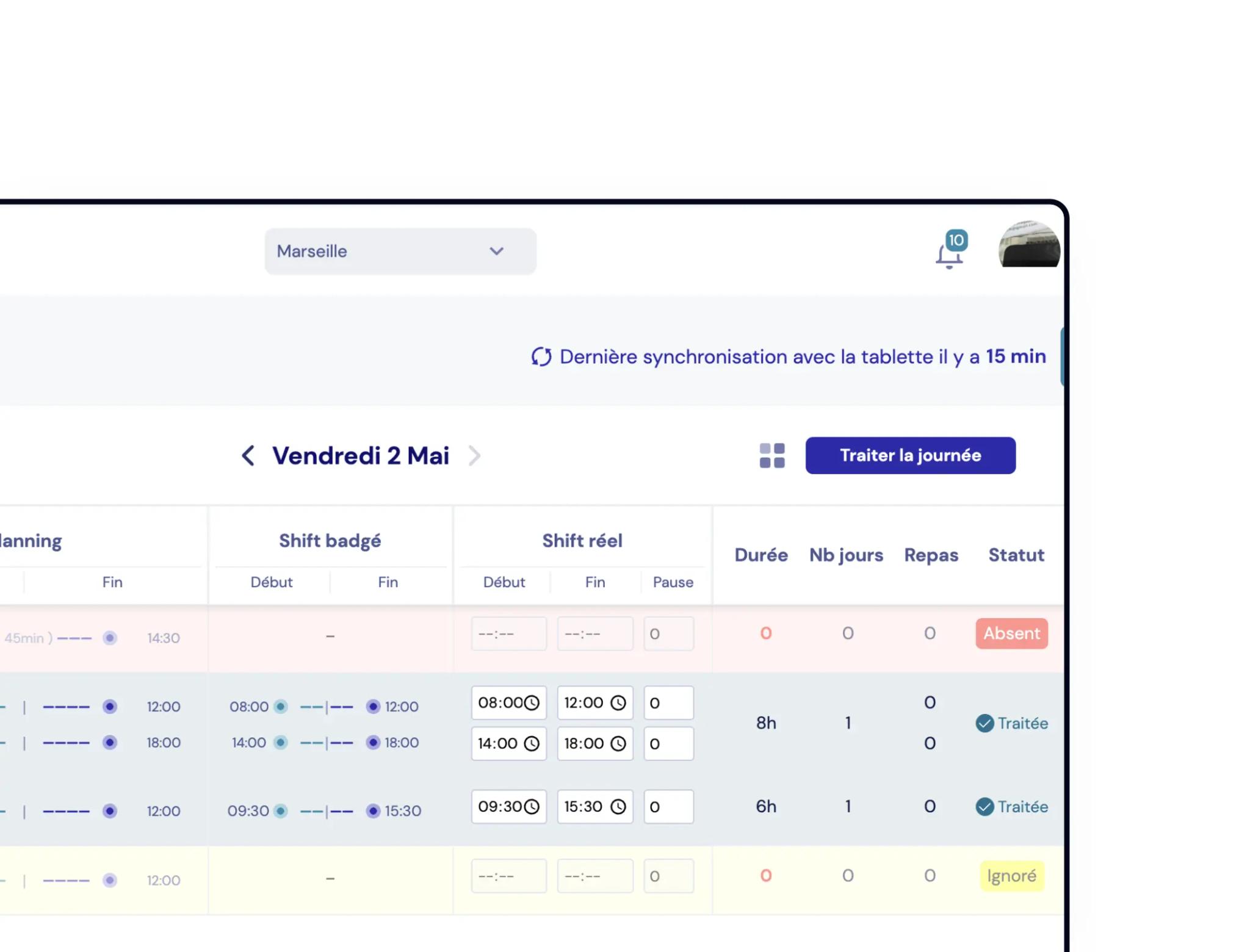Screen dimensions: 1250x952
Task: Click Traiter la journée button
Action: (910, 455)
